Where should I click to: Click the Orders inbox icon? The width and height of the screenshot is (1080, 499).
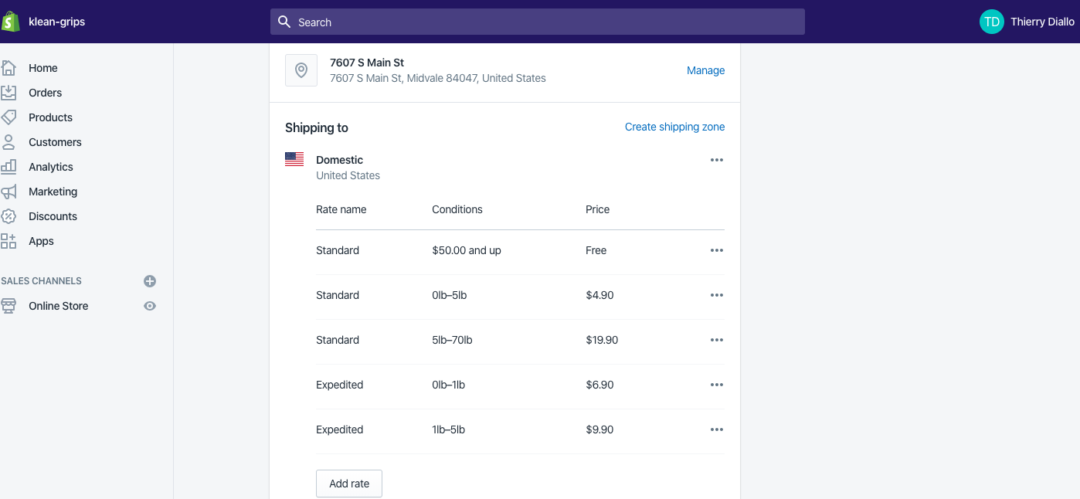[x=8, y=92]
